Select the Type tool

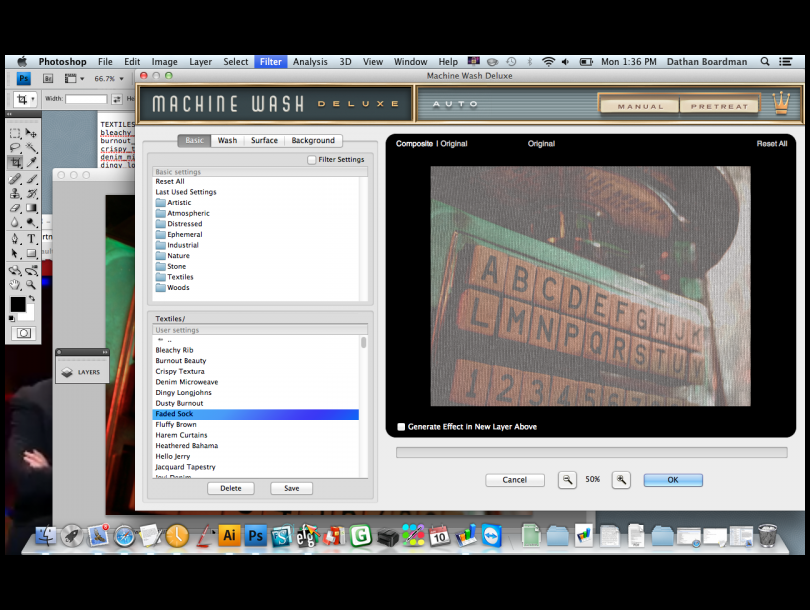point(32,239)
